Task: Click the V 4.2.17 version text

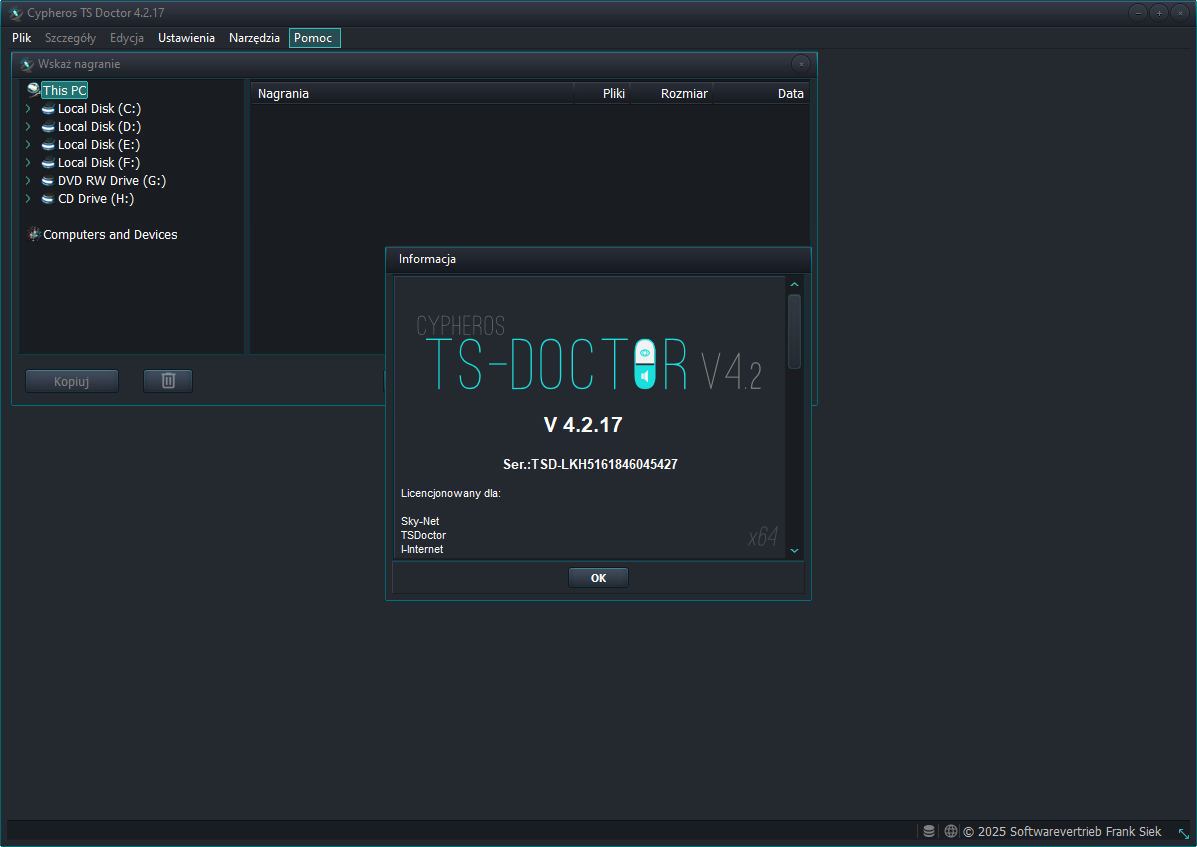Action: (583, 425)
